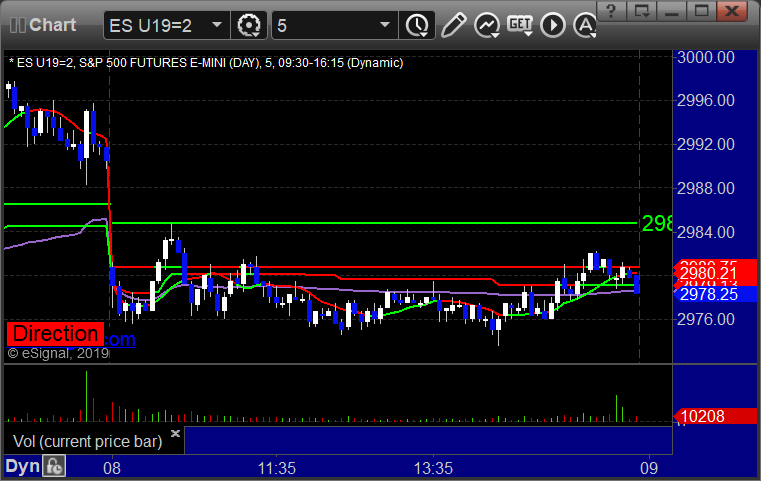Open the GET studies menu
The height and width of the screenshot is (481, 761).
[x=520, y=25]
